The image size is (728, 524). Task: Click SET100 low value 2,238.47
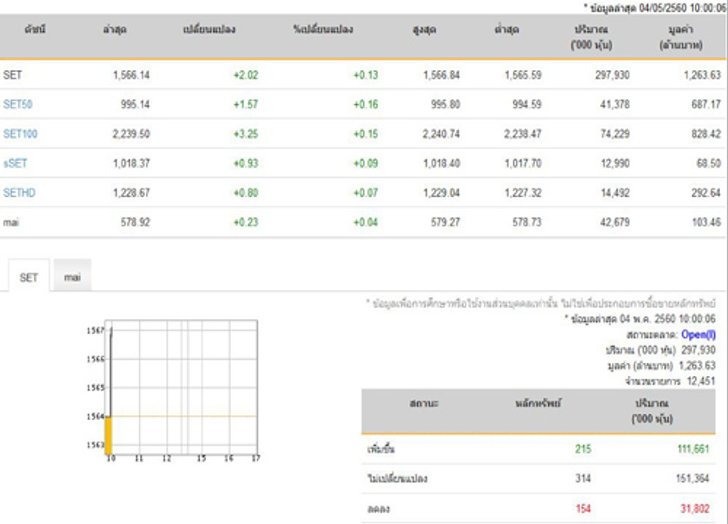[523, 134]
